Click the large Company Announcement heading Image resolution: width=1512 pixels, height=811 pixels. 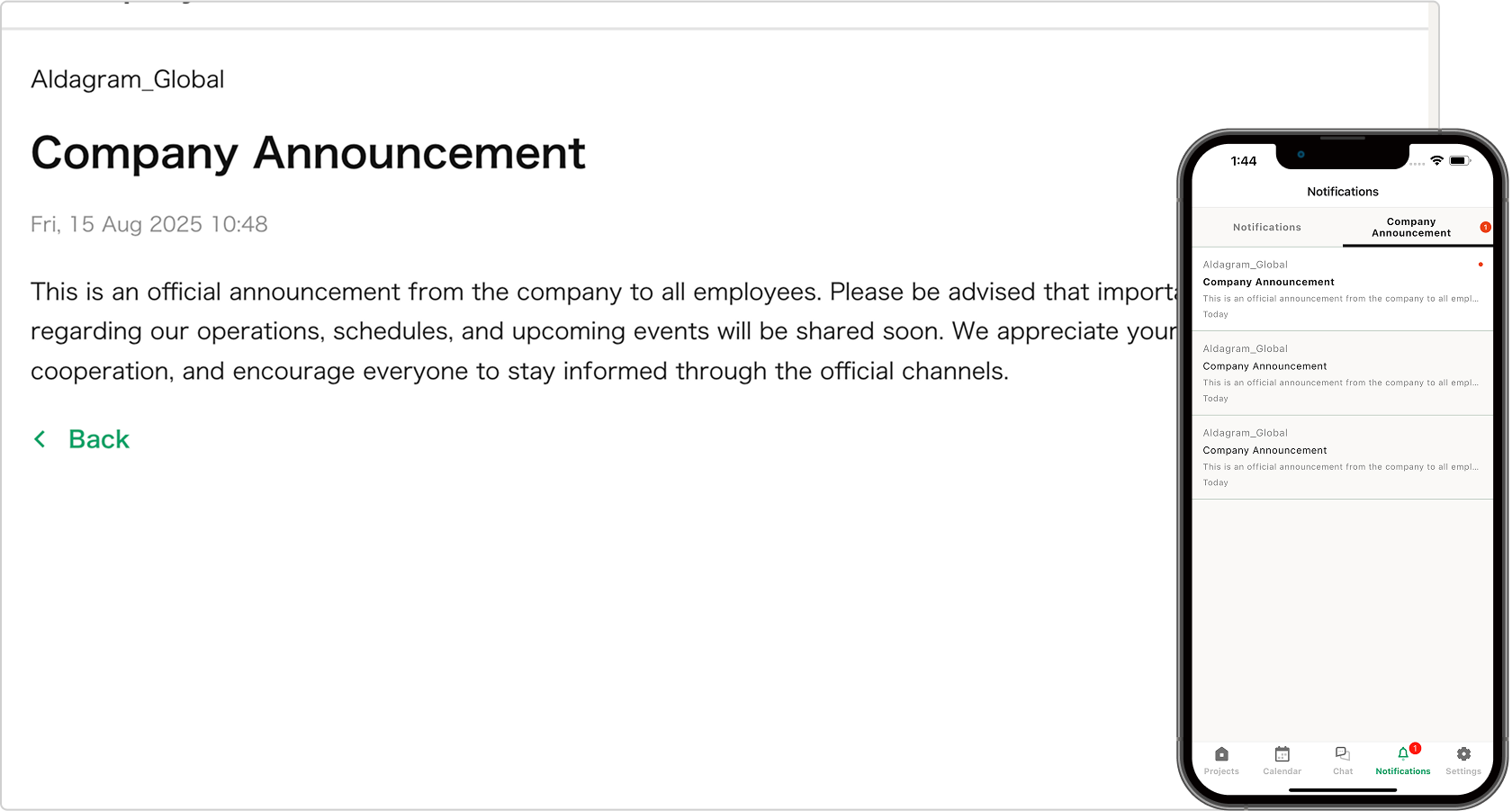(308, 153)
